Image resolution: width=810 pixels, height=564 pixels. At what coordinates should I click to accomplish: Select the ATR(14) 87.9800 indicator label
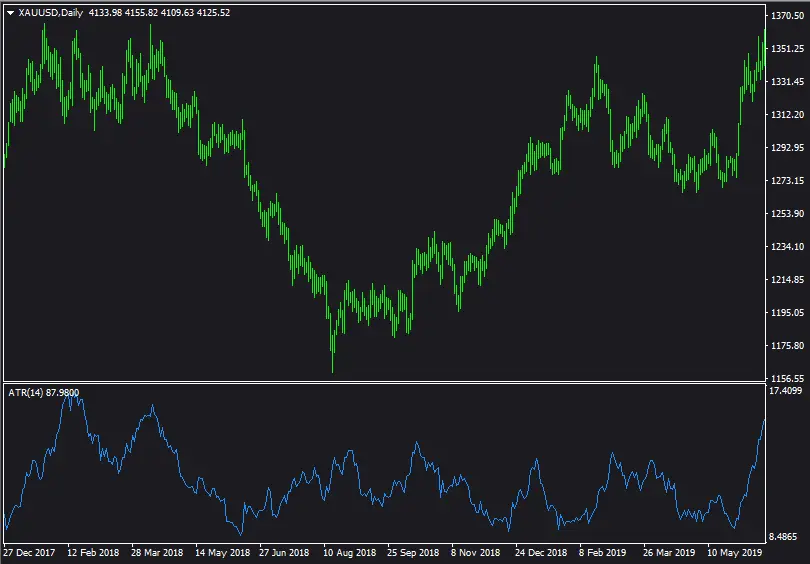[x=44, y=393]
